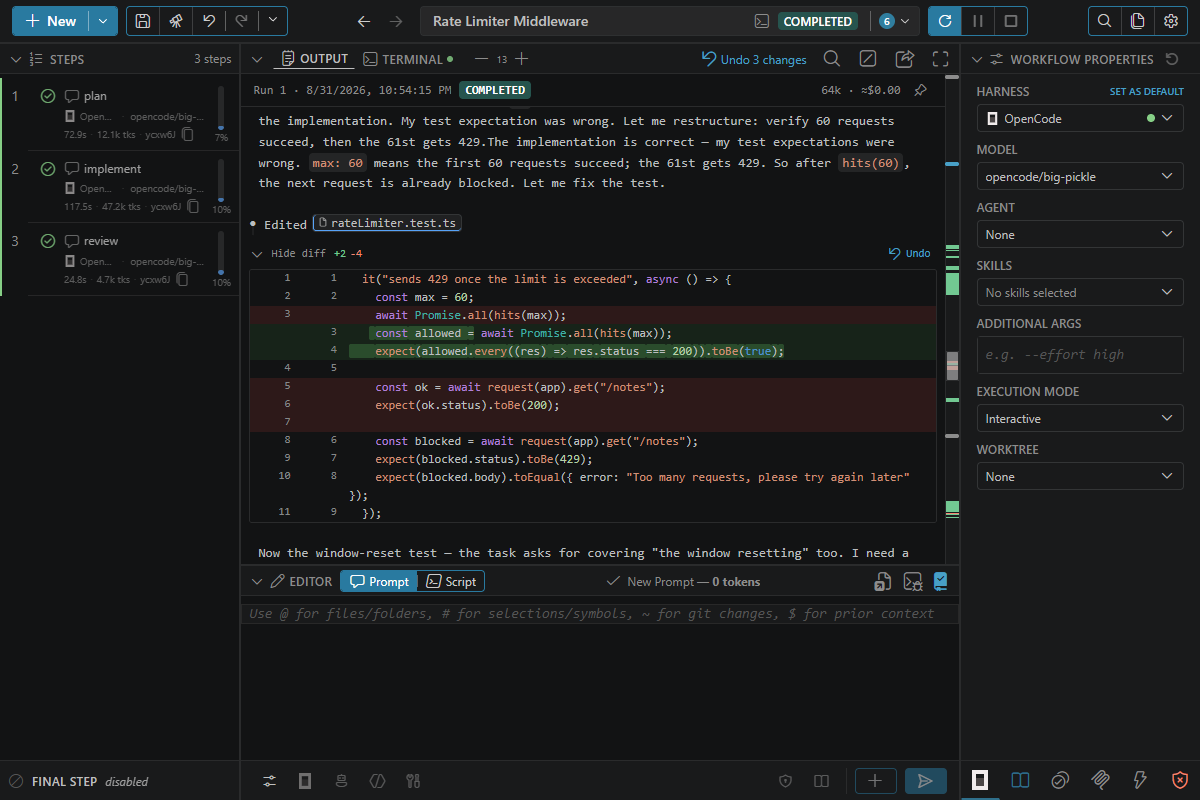Click the split columns icon near send button
The image size is (1200, 800).
821,780
